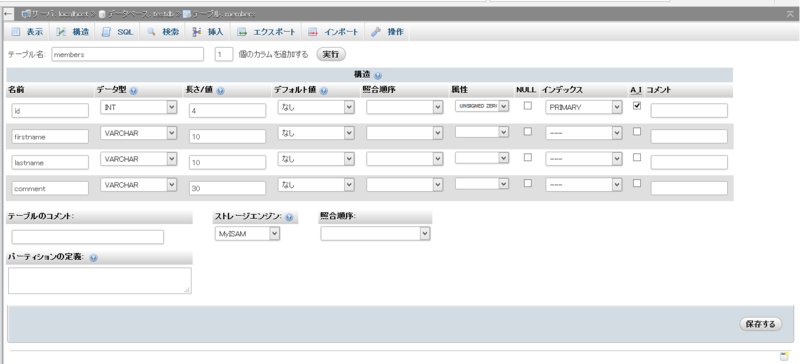This screenshot has width=800, height=364.
Task: Click the 挿入 tab icon
Action: (196, 32)
